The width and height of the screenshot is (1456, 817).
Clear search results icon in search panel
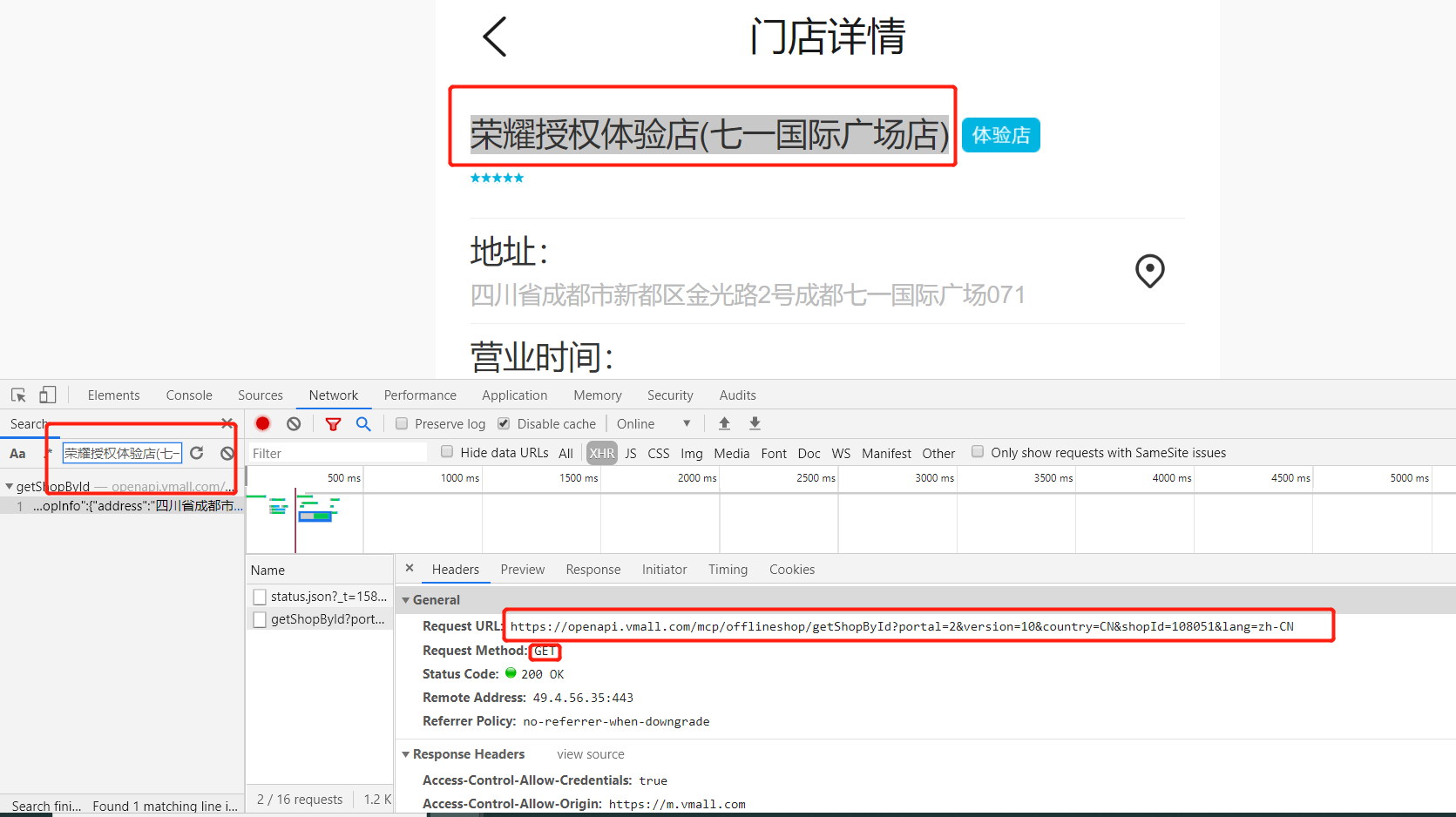(227, 453)
